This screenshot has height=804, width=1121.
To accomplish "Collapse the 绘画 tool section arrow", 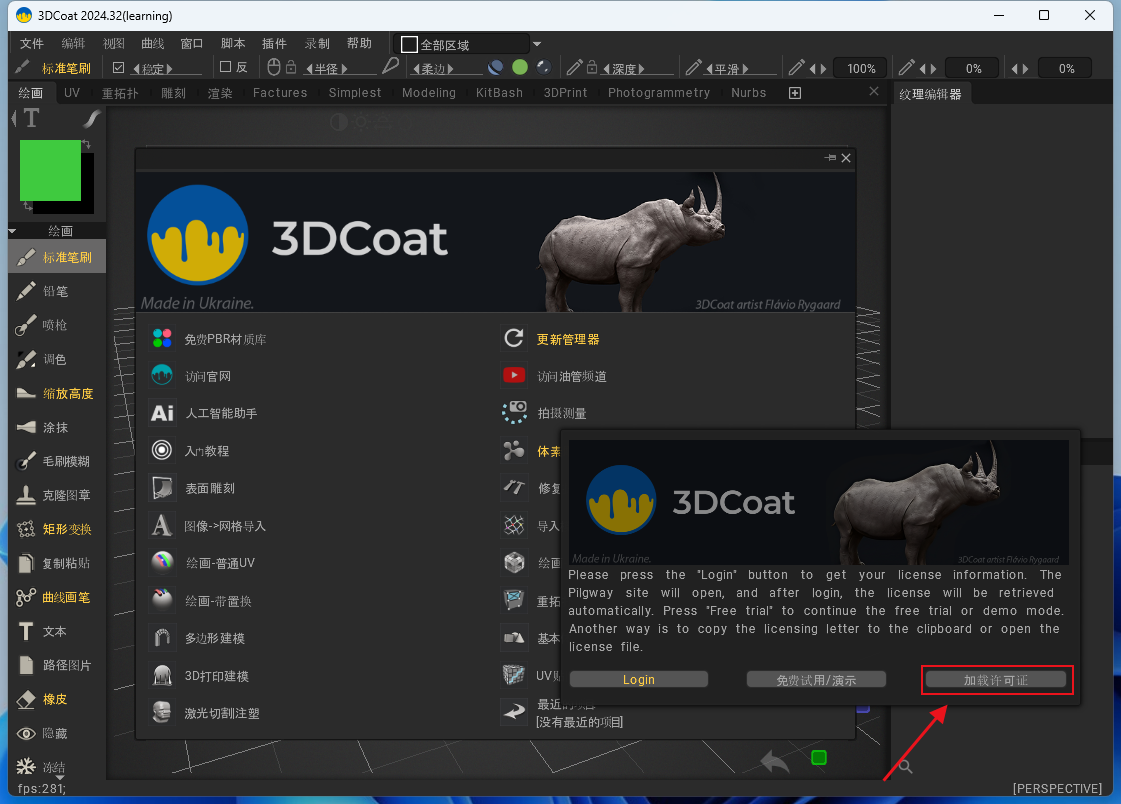I will click(x=12, y=232).
